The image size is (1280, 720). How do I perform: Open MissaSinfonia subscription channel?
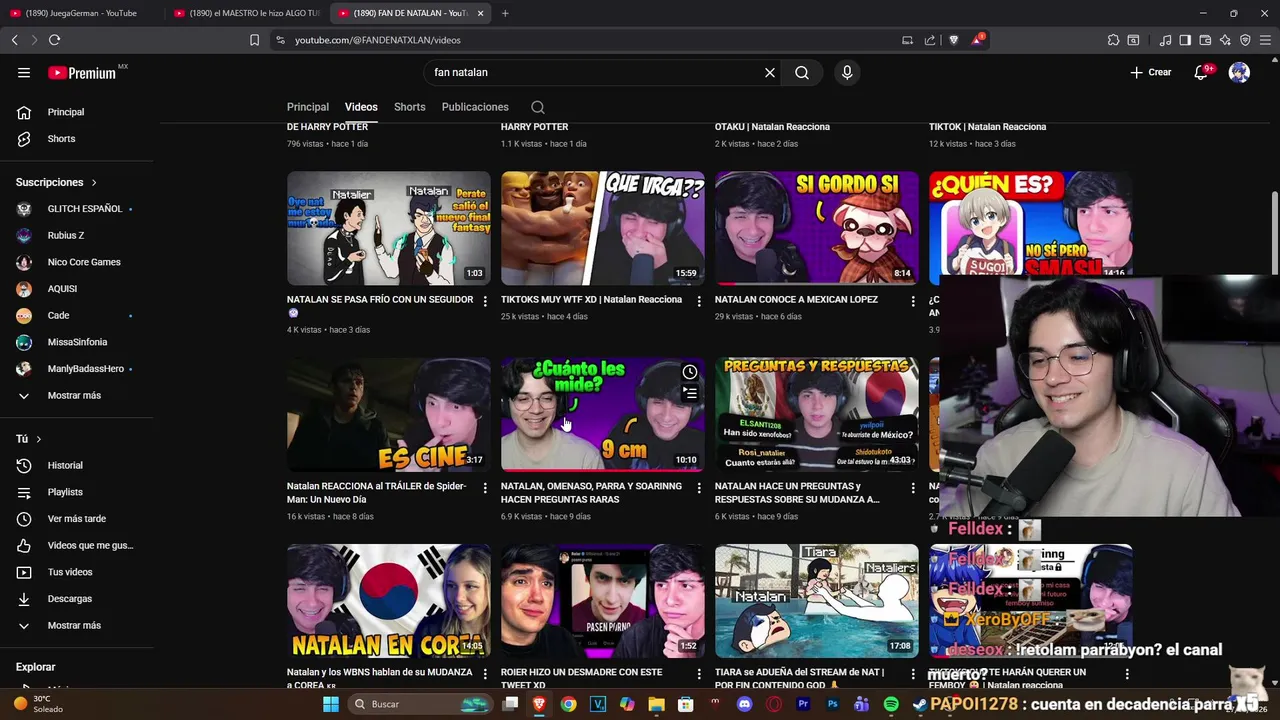pyautogui.click(x=76, y=342)
